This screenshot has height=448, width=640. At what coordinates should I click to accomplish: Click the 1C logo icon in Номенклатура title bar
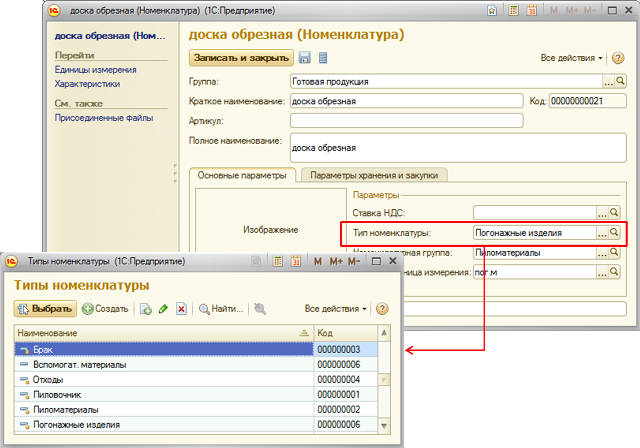coord(54,11)
